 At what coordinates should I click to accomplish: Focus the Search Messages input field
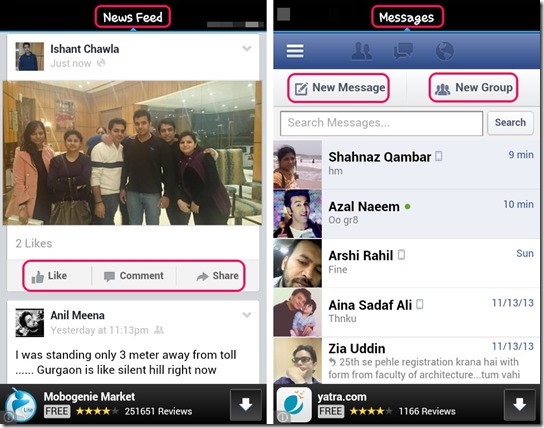(381, 123)
